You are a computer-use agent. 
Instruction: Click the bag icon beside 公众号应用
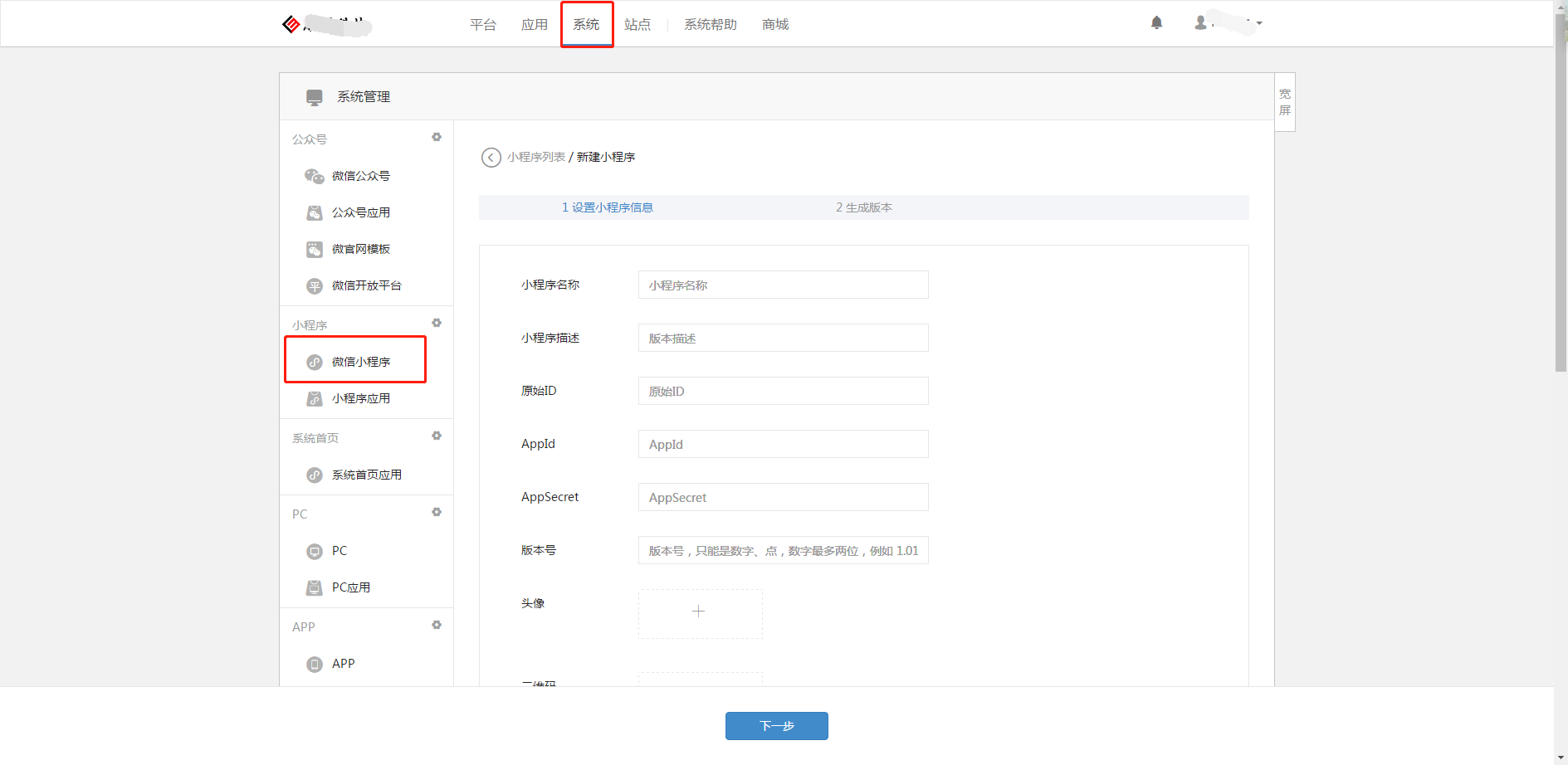315,212
